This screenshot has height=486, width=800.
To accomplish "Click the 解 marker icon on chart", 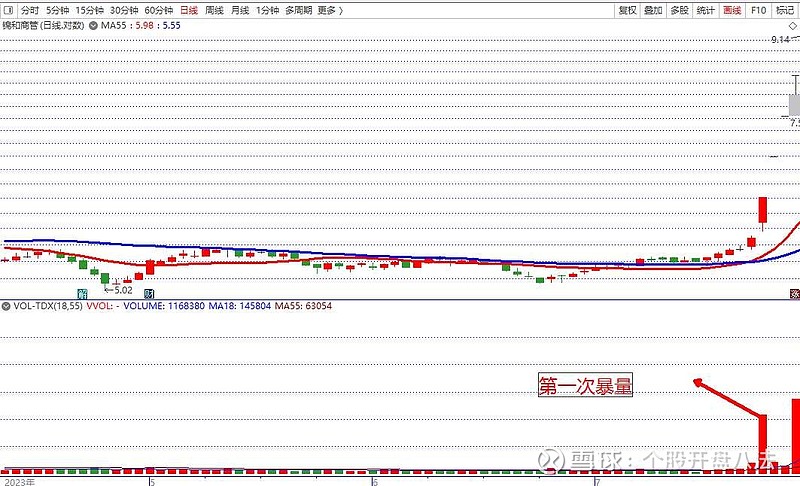I will click(83, 294).
